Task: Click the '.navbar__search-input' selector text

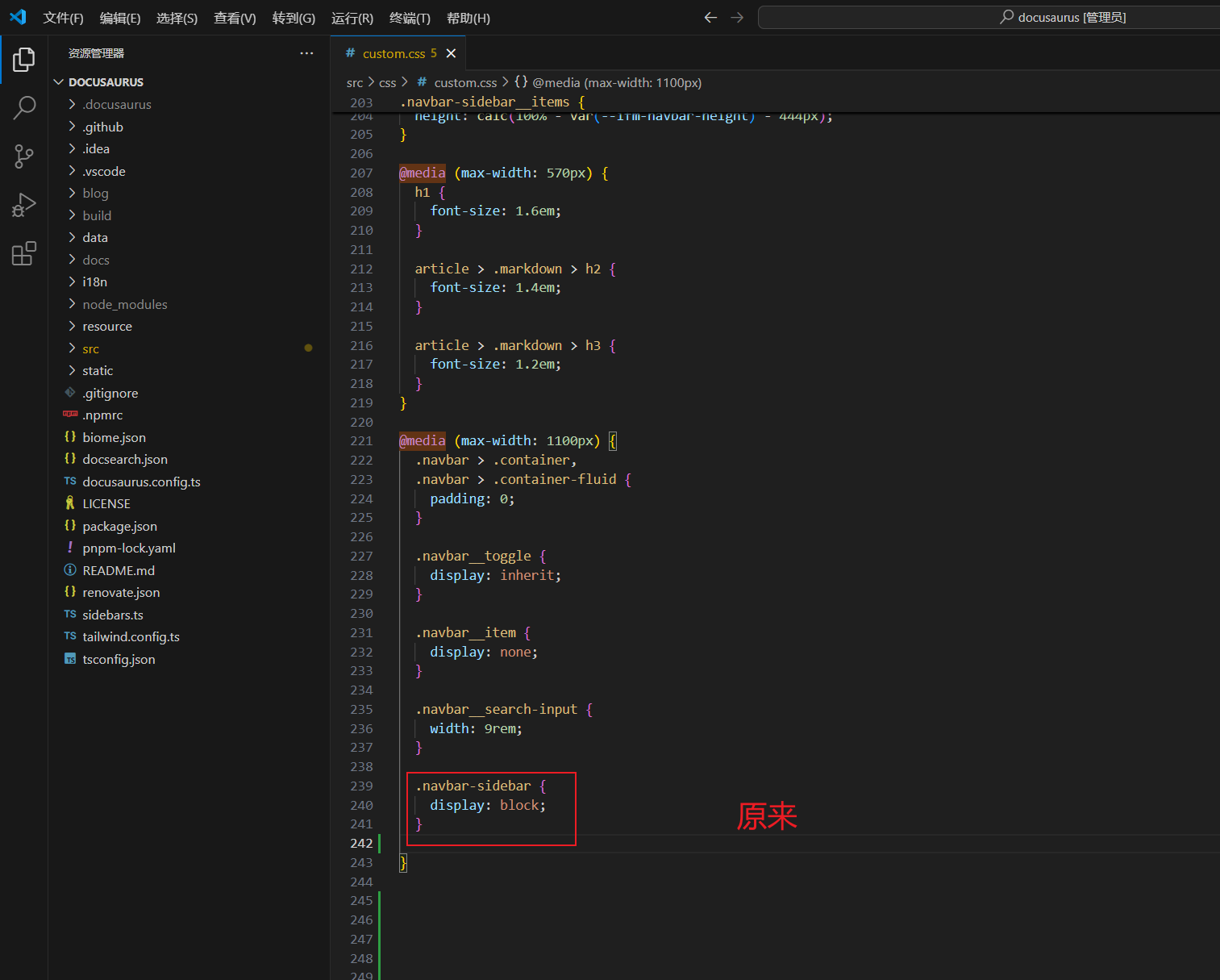Action: (x=497, y=709)
